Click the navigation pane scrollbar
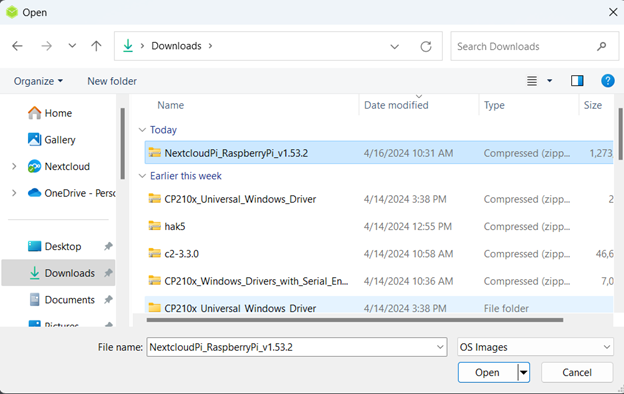 (x=123, y=143)
